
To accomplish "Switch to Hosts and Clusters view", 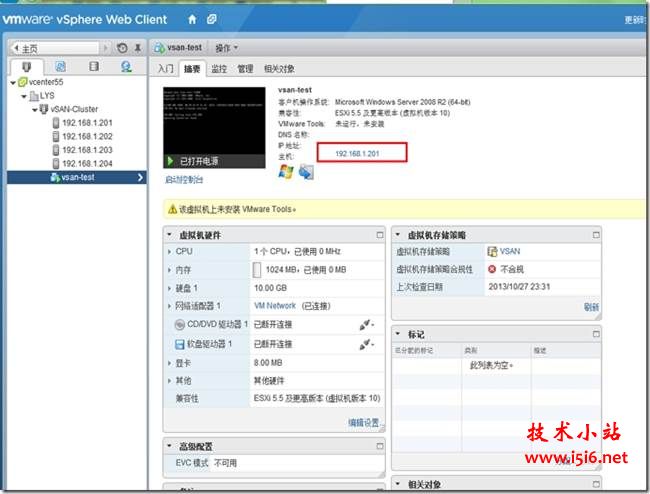I will 27,66.
